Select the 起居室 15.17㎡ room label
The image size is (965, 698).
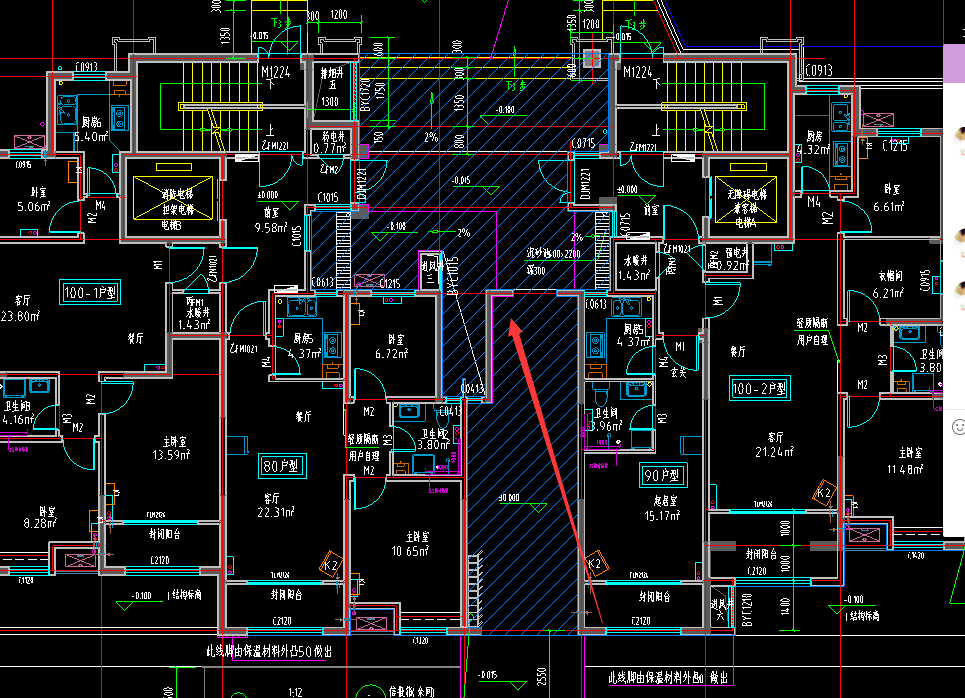click(661, 508)
